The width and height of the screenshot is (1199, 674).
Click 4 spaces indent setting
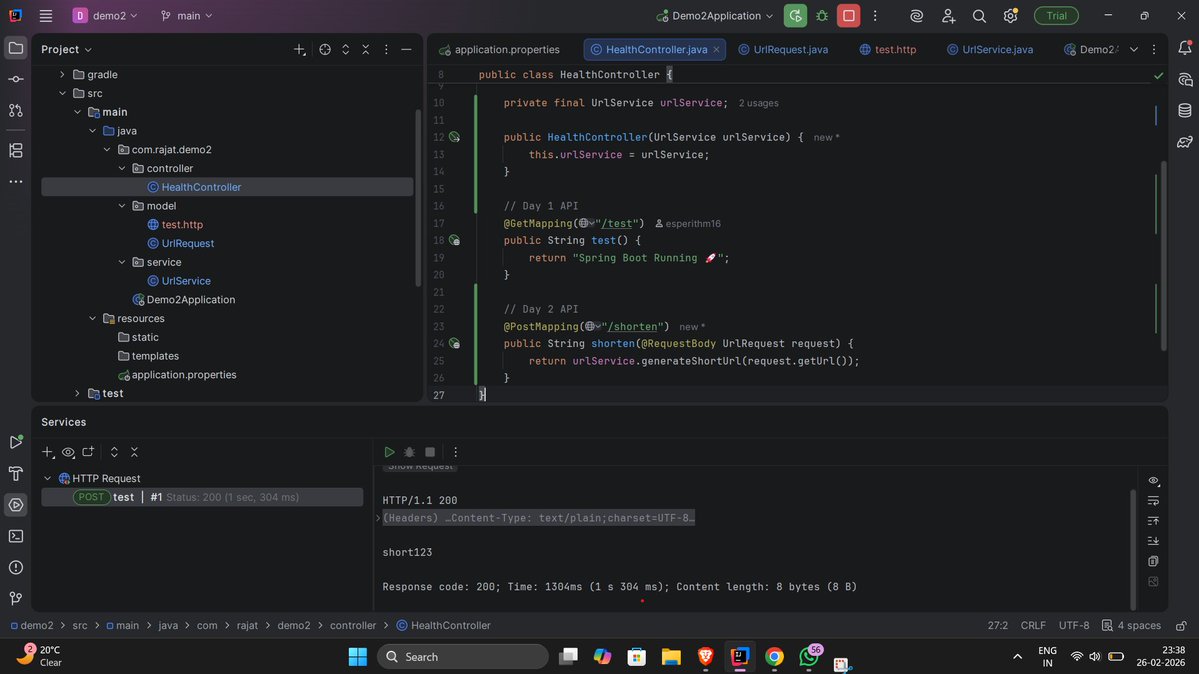1131,625
